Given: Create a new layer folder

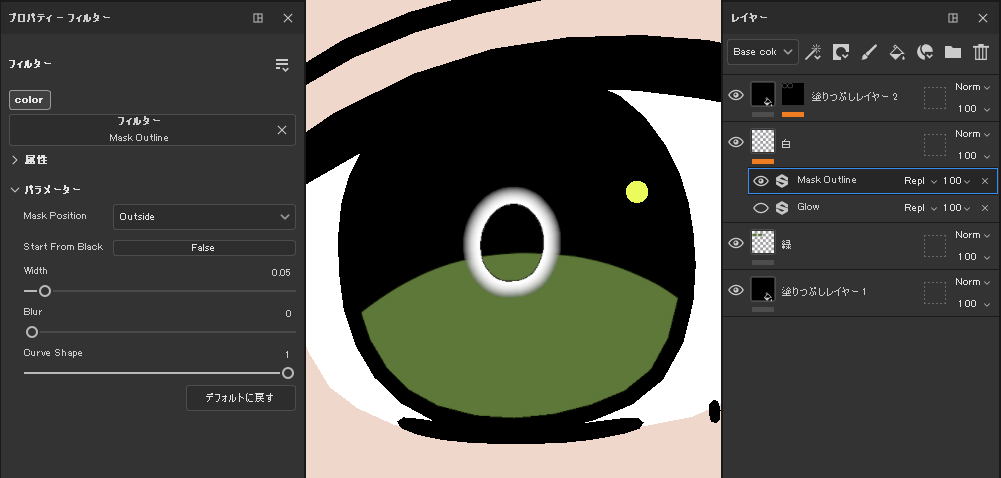Looking at the screenshot, I should [x=952, y=52].
